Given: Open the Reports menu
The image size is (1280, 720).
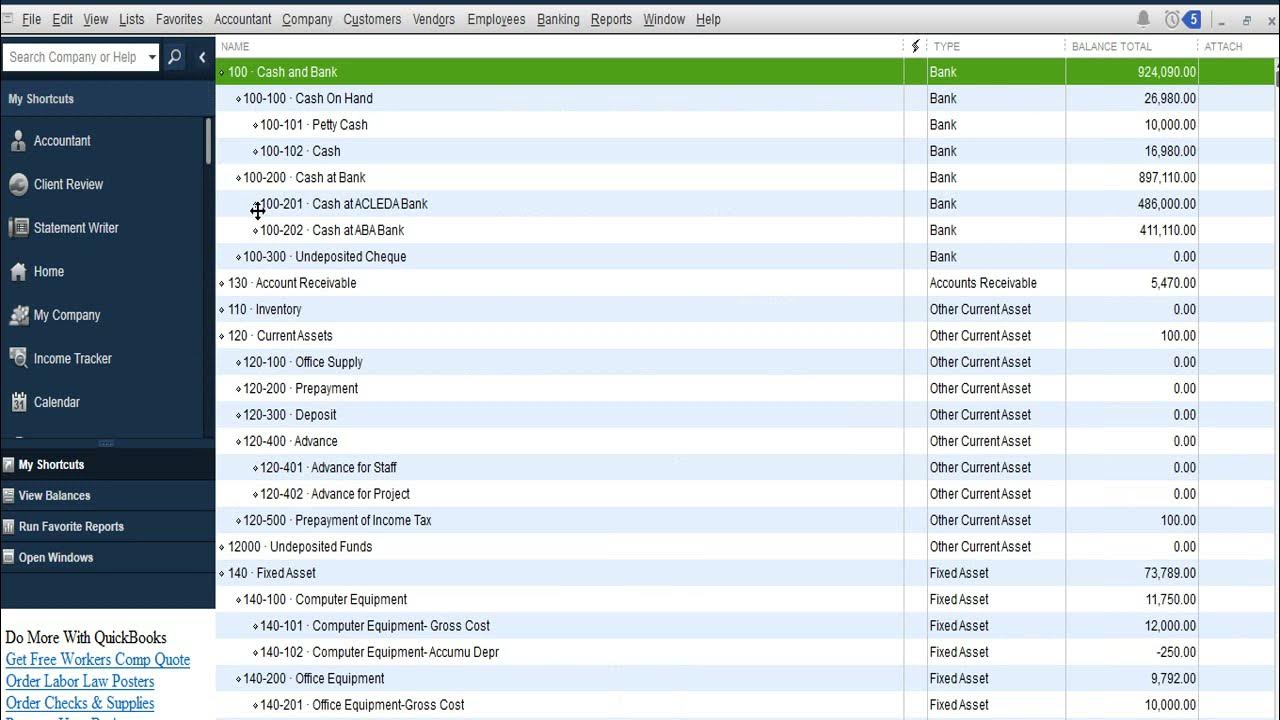Looking at the screenshot, I should pyautogui.click(x=611, y=19).
